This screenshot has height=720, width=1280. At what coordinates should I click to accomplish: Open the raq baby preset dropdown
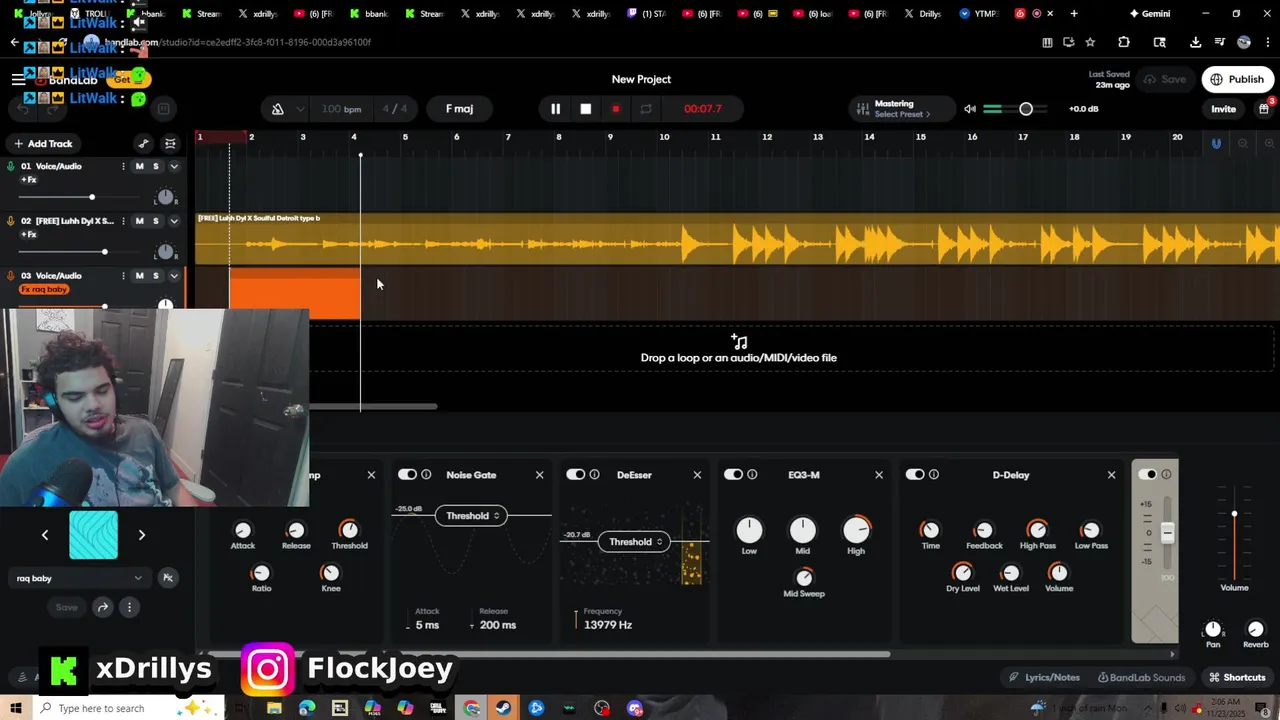[78, 578]
